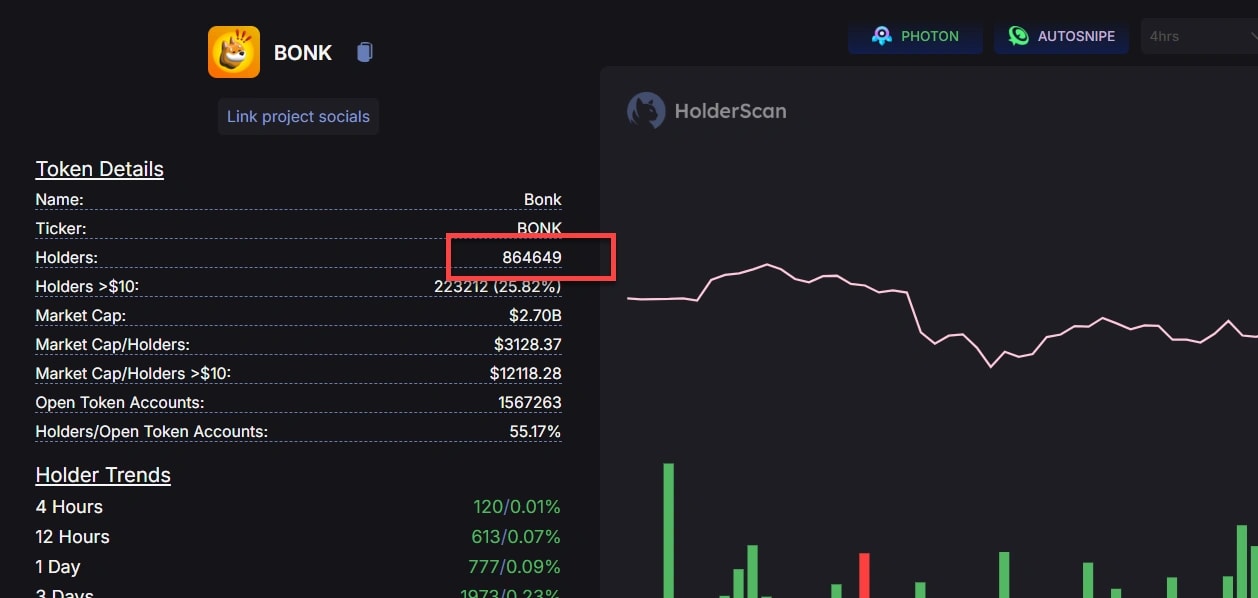The width and height of the screenshot is (1258, 598).
Task: Select the Open Token Accounts value 1567263
Action: coord(530,402)
